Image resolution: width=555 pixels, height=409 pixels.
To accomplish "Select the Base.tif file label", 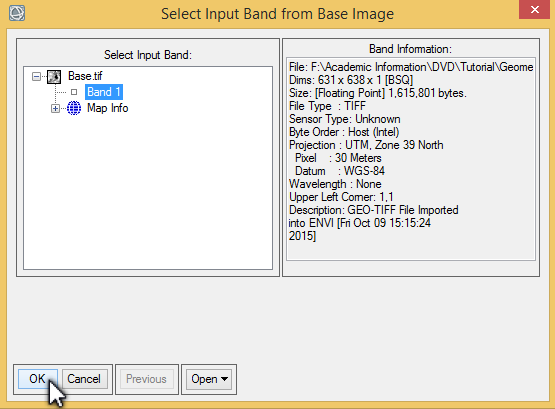I will pyautogui.click(x=85, y=76).
